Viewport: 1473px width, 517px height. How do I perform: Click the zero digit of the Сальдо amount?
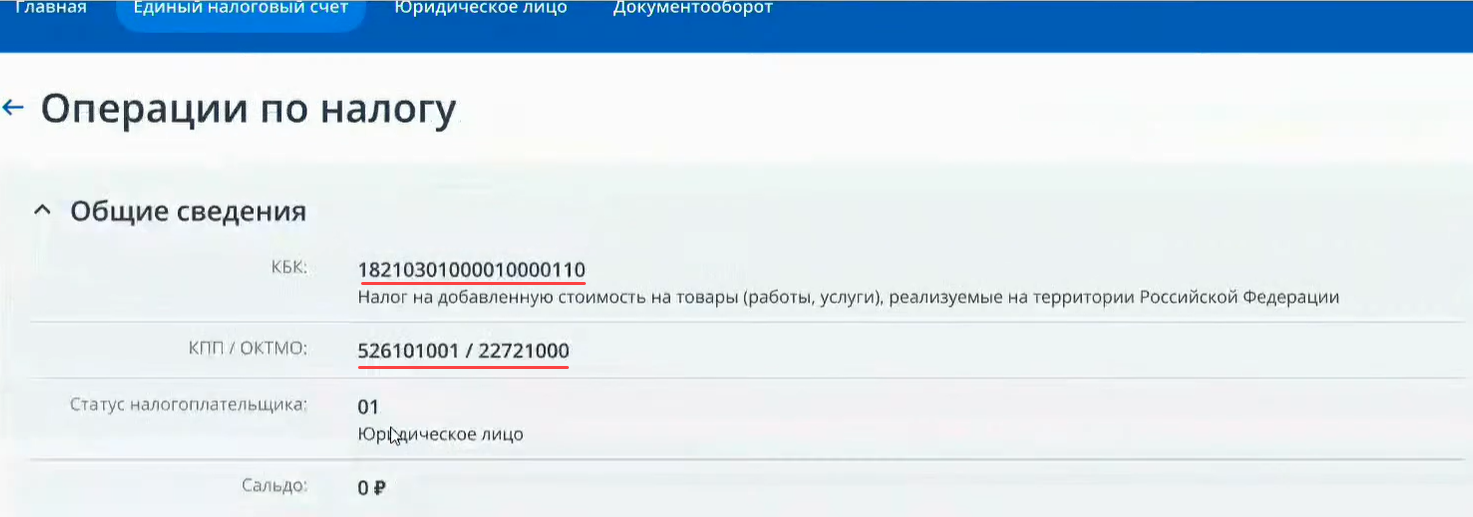tap(363, 489)
